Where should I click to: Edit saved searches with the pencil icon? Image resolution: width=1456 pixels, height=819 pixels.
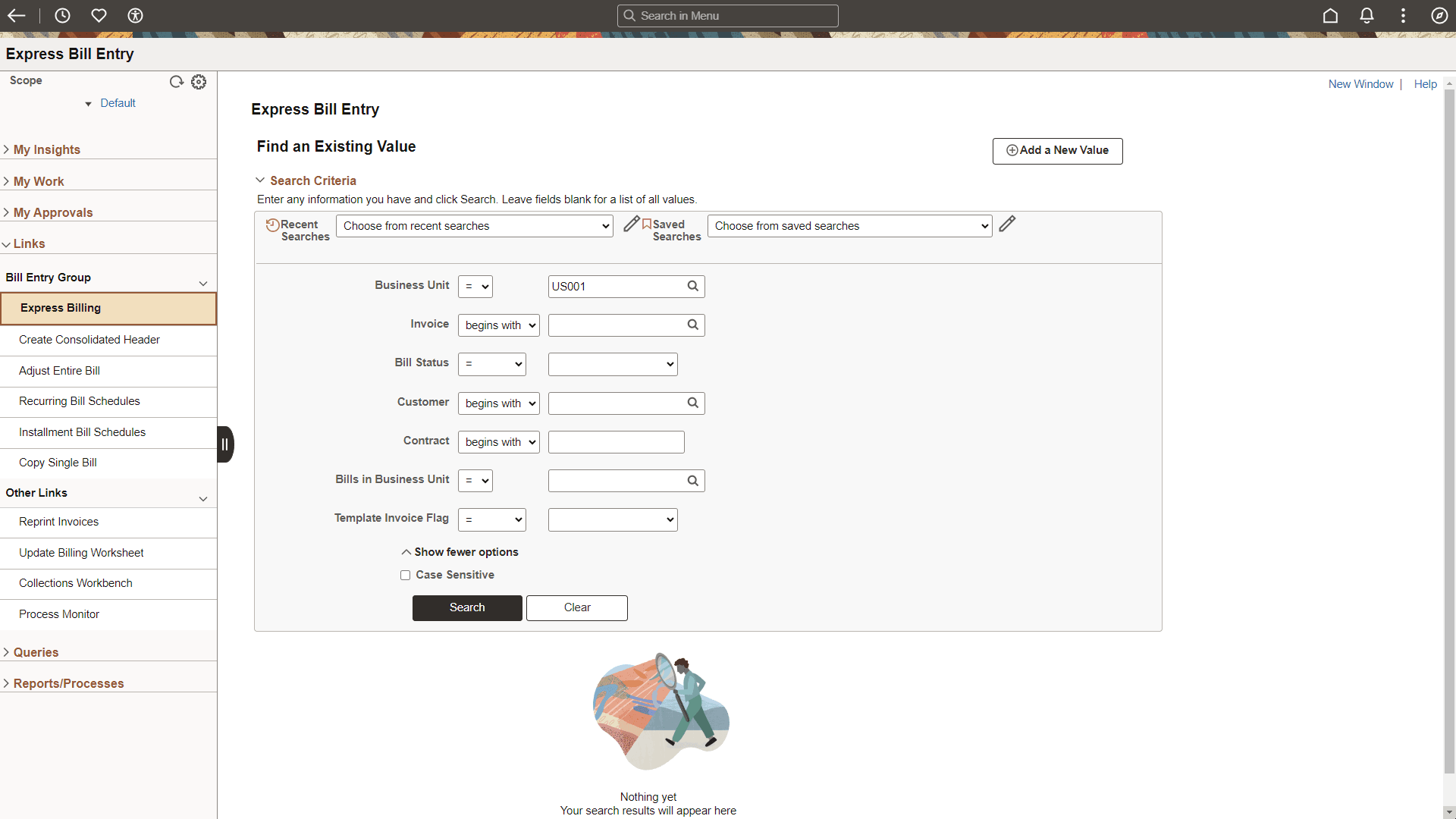point(1007,224)
